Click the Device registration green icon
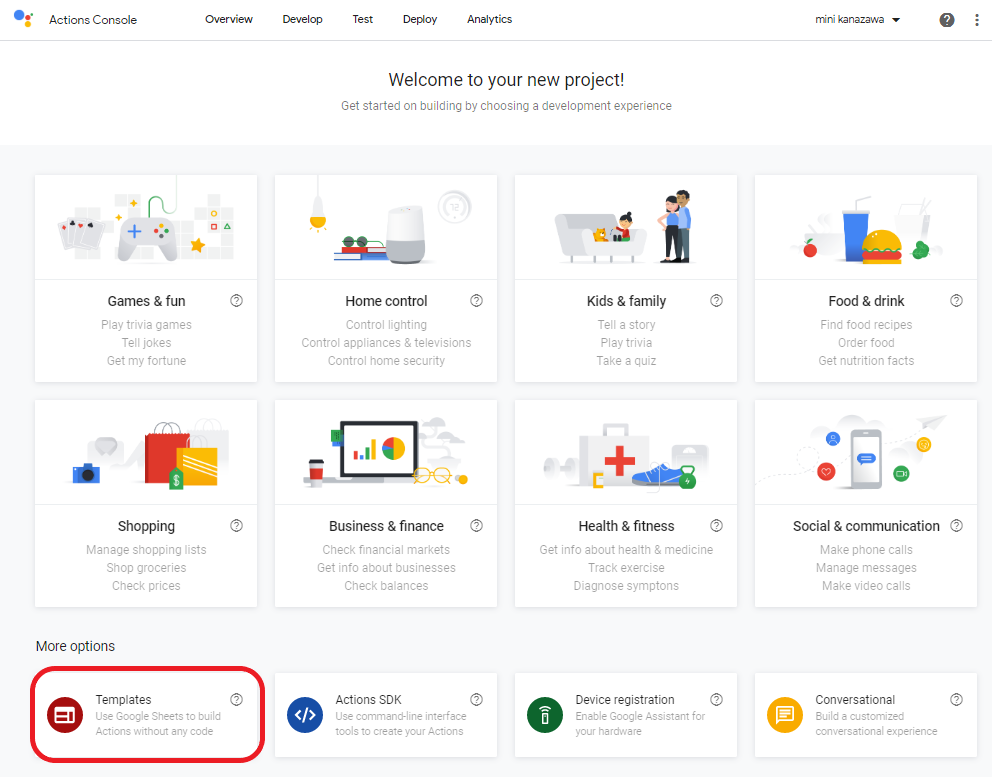This screenshot has height=777, width=992. tap(545, 715)
